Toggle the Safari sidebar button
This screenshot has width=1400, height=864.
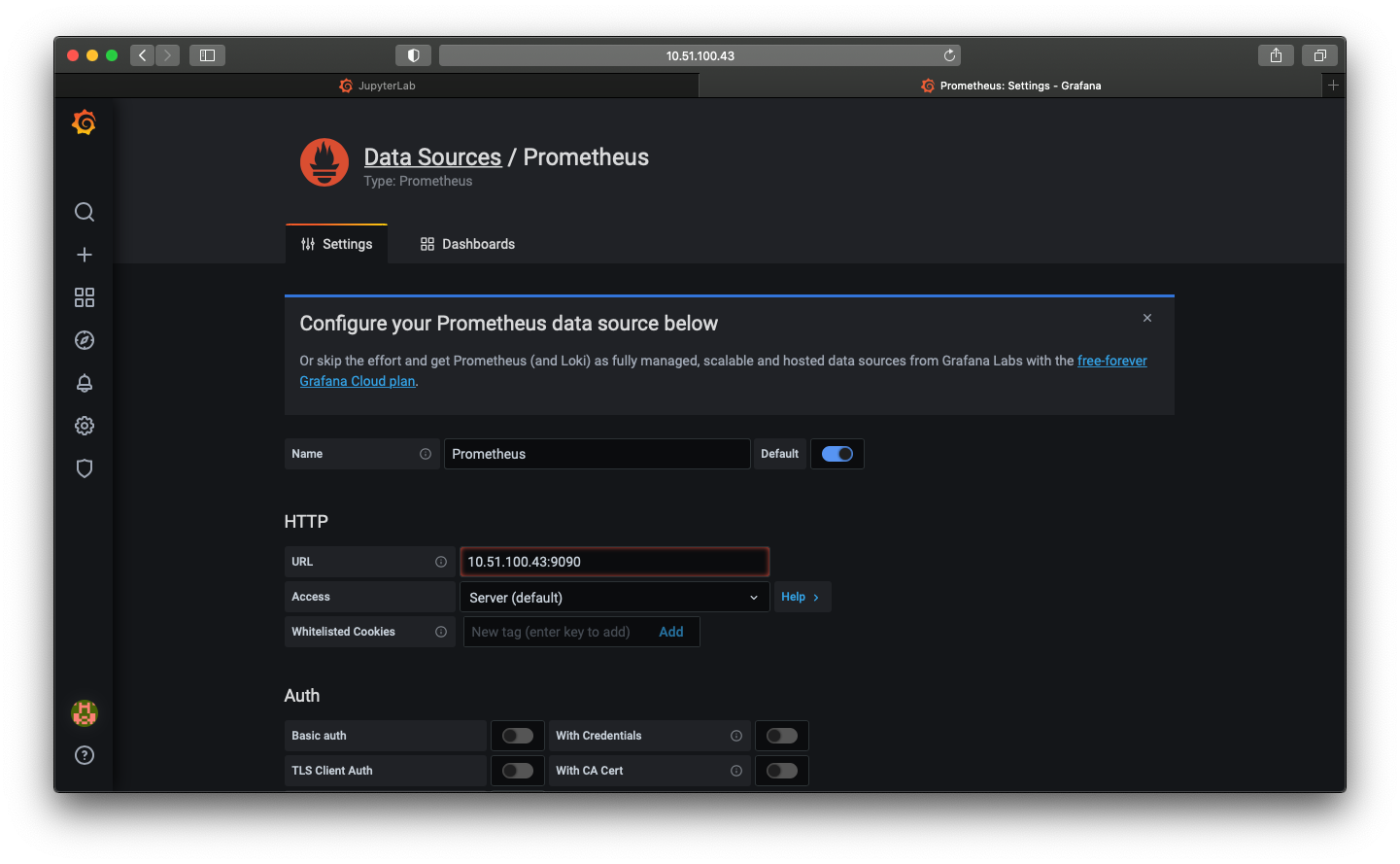click(207, 55)
